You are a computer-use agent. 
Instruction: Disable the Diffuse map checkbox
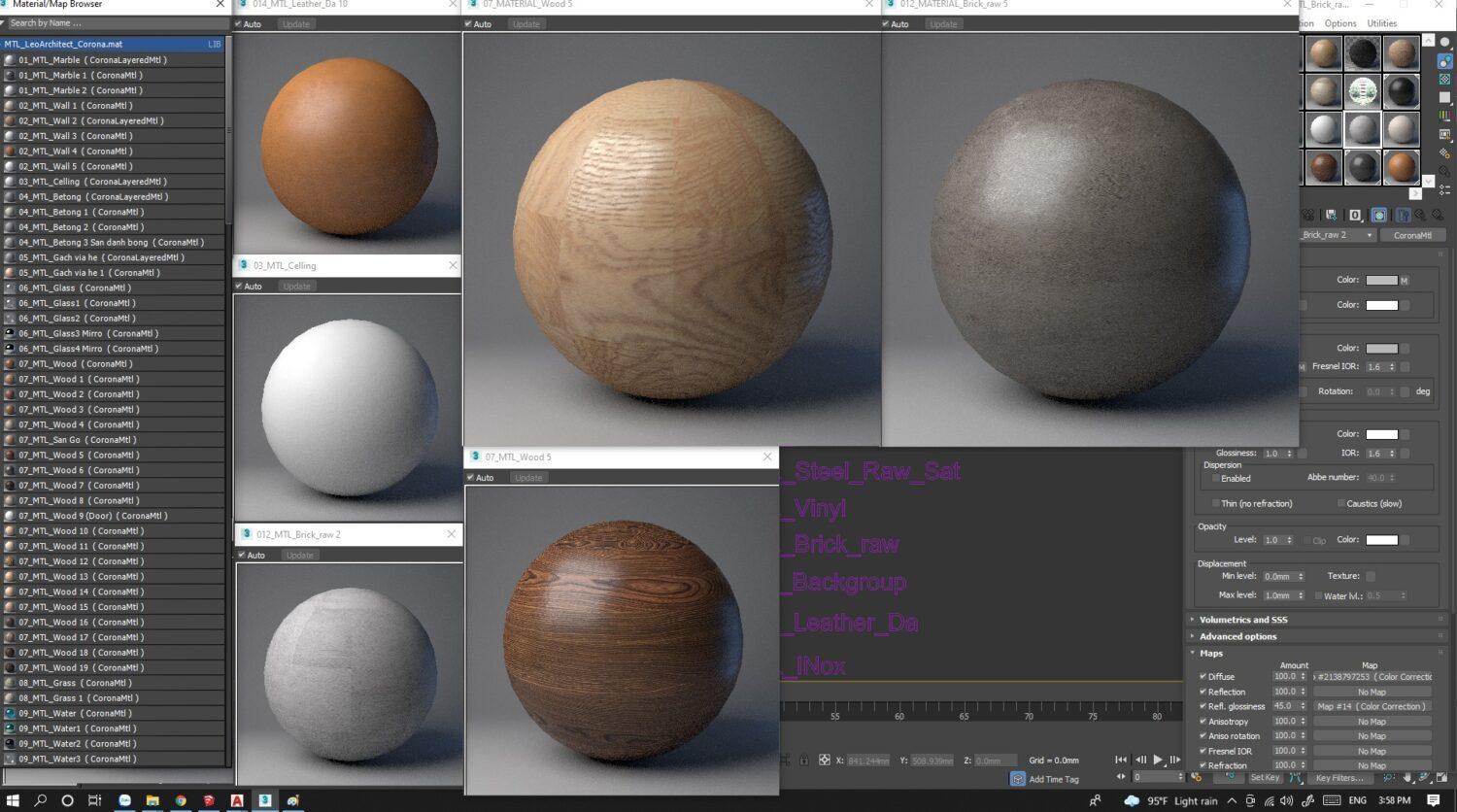pos(1203,677)
